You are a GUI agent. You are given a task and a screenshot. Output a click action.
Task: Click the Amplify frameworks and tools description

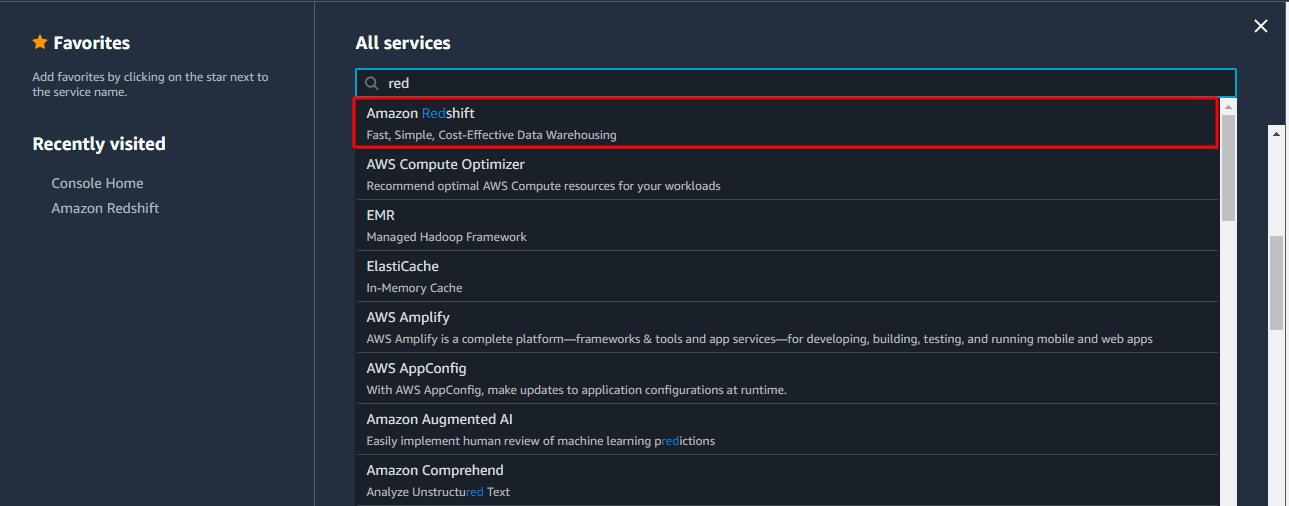(759, 339)
